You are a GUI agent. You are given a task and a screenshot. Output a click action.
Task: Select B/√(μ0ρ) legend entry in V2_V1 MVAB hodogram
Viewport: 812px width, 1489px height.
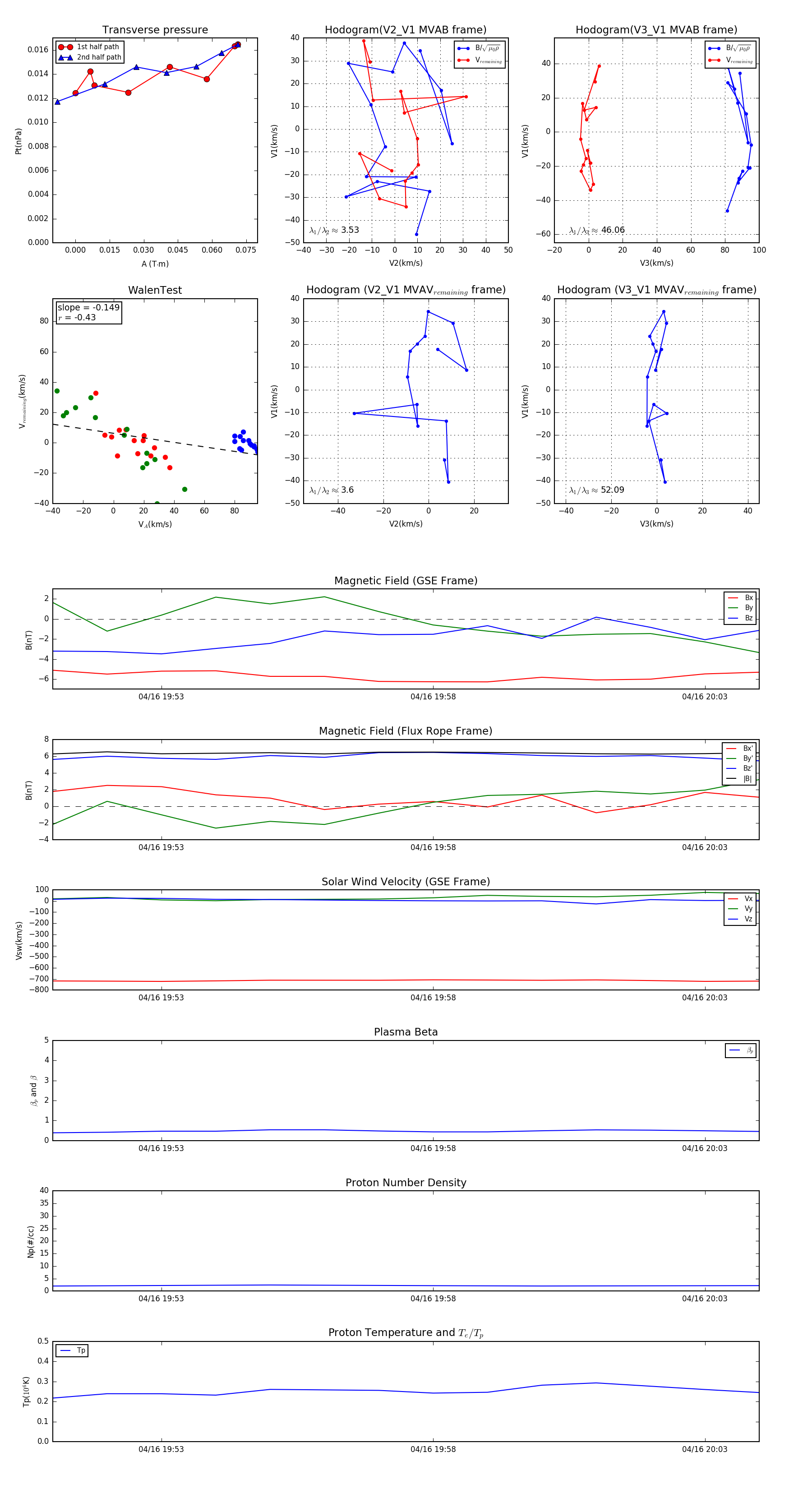point(479,49)
